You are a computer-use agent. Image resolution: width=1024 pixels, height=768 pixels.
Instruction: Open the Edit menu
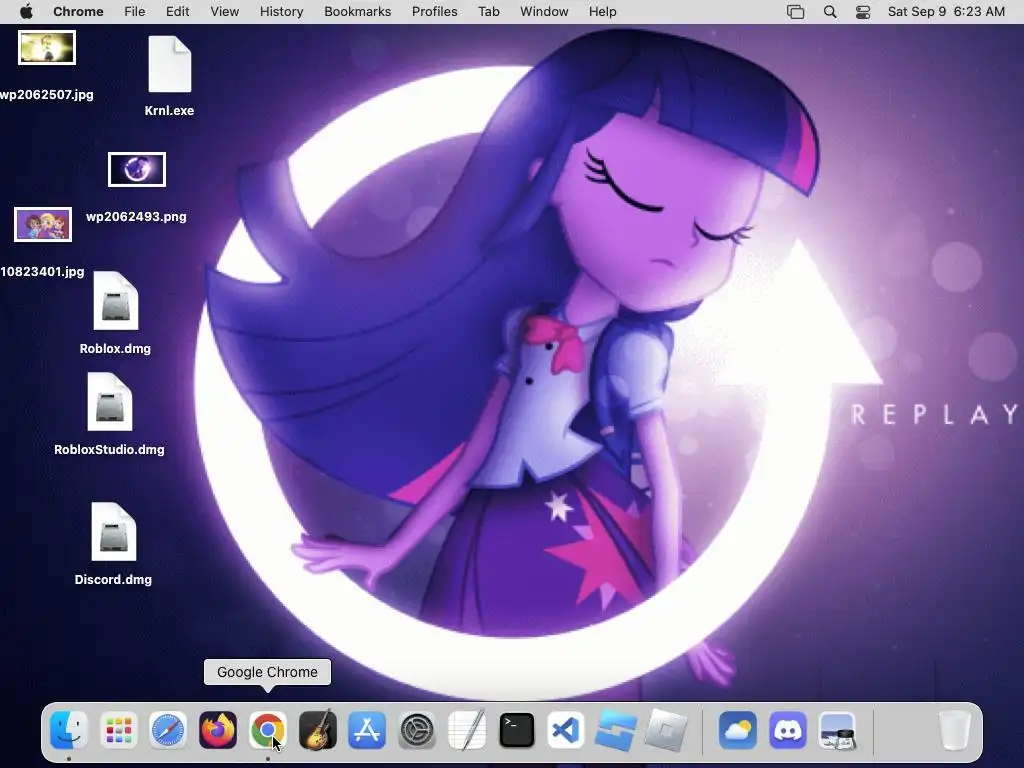(x=177, y=12)
